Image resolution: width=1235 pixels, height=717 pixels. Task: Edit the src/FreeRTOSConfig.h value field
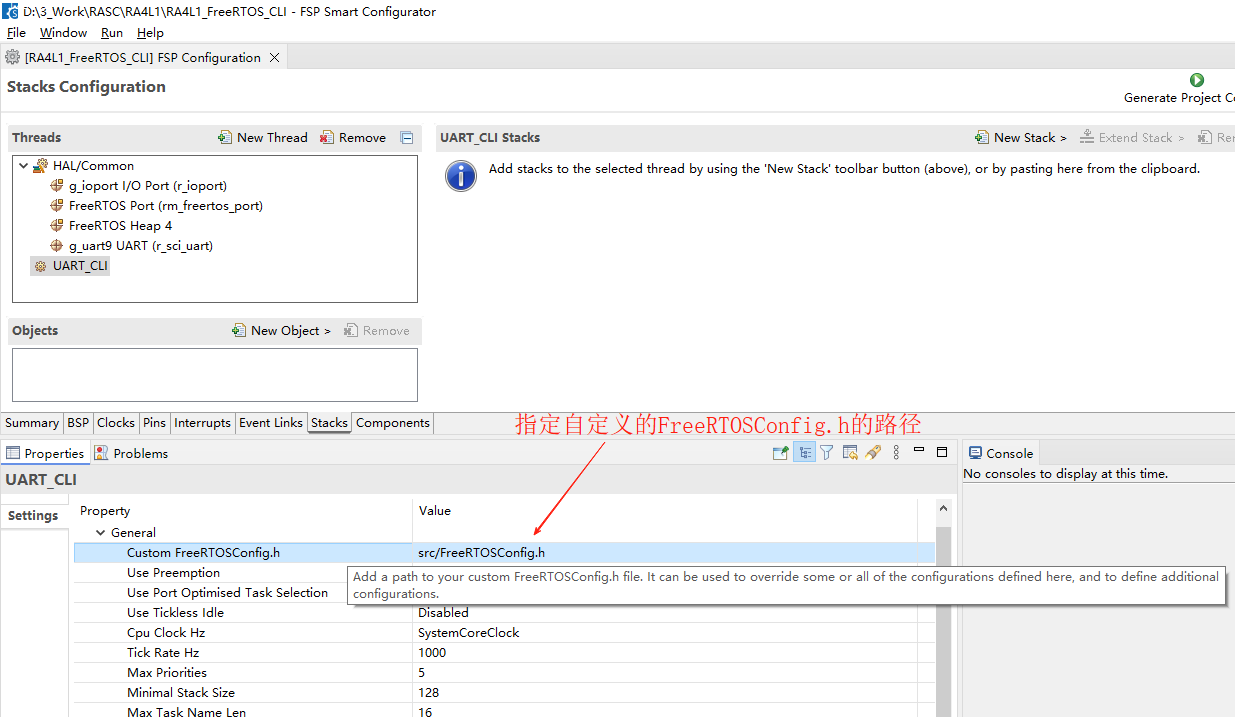(665, 553)
